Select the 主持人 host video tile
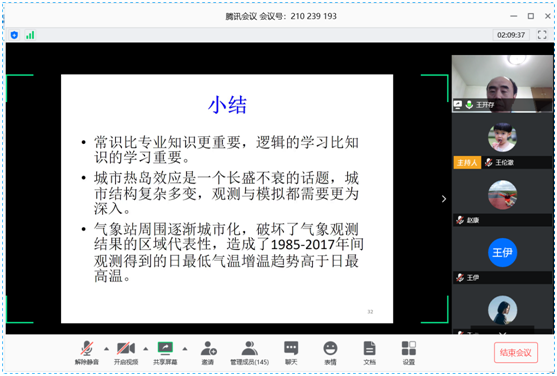The height and width of the screenshot is (376, 557). coord(502,141)
